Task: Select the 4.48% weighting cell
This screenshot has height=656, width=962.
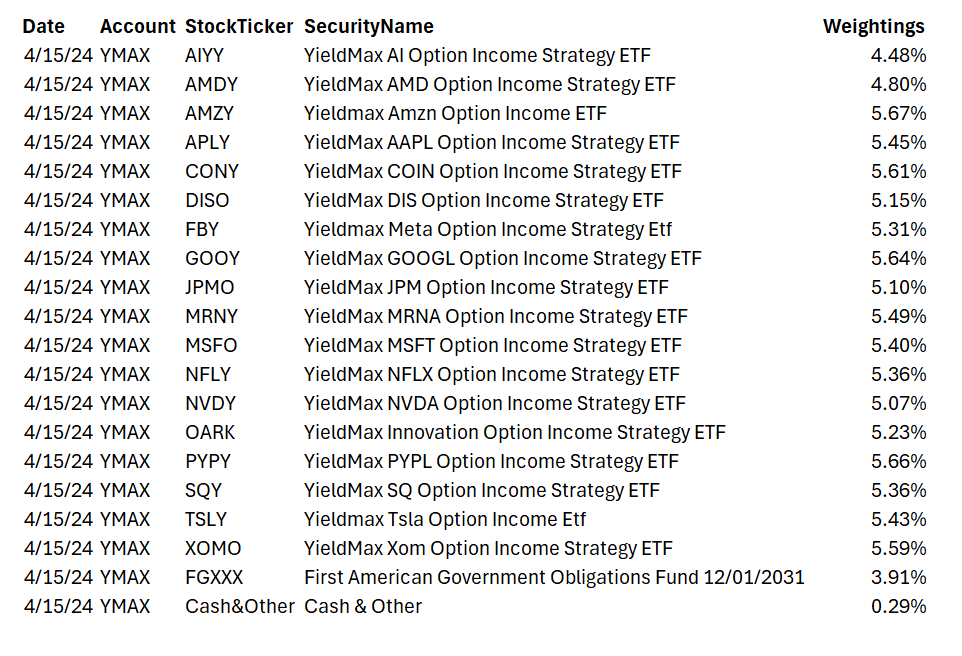Action: coord(898,56)
